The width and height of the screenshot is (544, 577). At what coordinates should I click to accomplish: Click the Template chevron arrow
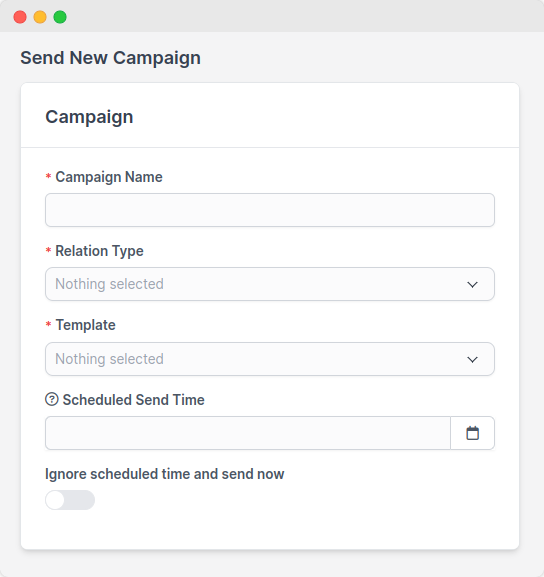[x=472, y=360]
